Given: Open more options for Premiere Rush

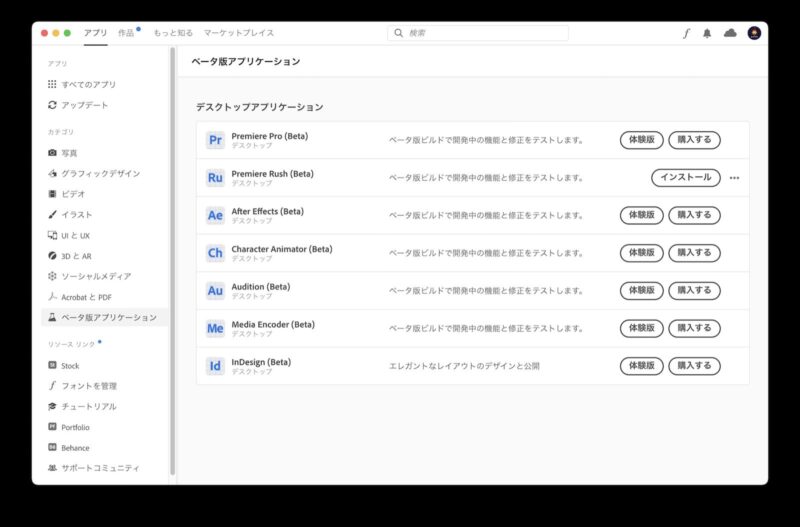Looking at the screenshot, I should point(734,178).
